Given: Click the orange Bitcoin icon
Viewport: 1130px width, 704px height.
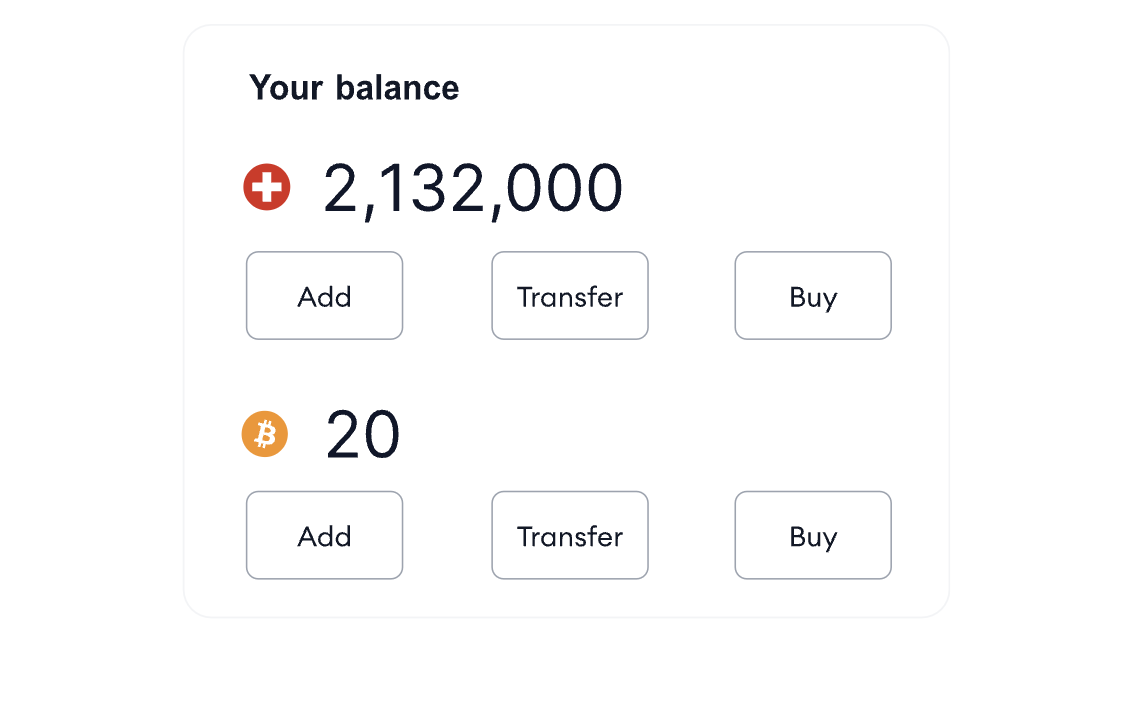Looking at the screenshot, I should 265,434.
